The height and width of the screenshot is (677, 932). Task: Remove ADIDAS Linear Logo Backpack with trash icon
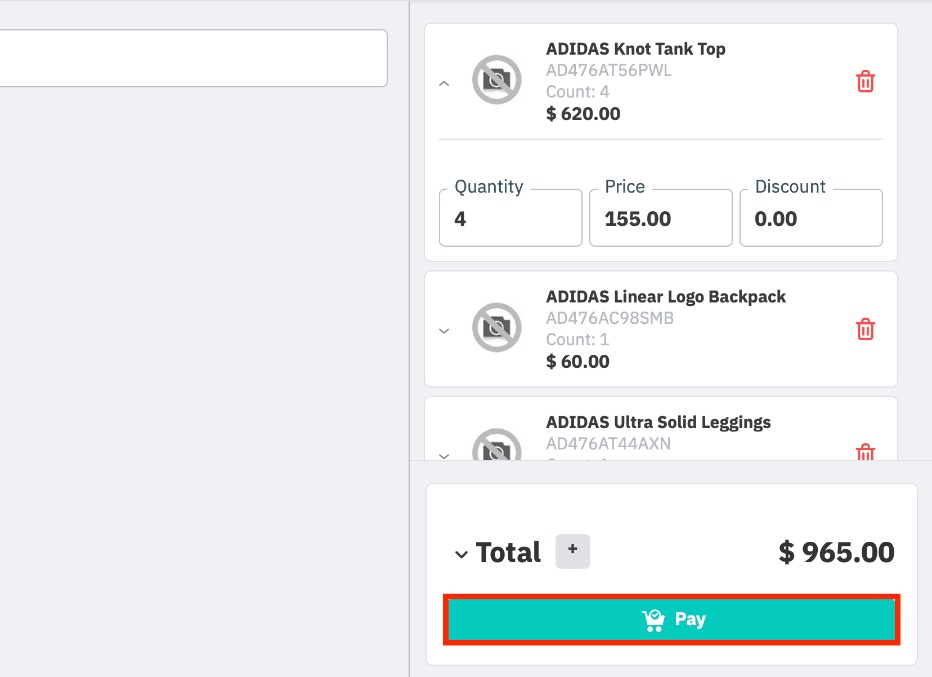[866, 329]
